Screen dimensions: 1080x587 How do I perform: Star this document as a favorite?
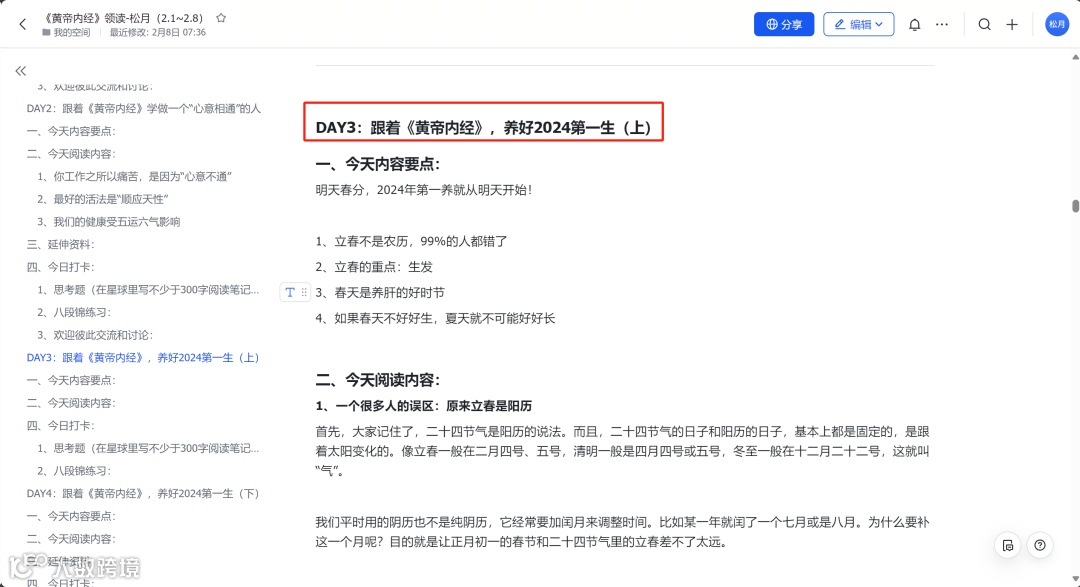pos(221,18)
